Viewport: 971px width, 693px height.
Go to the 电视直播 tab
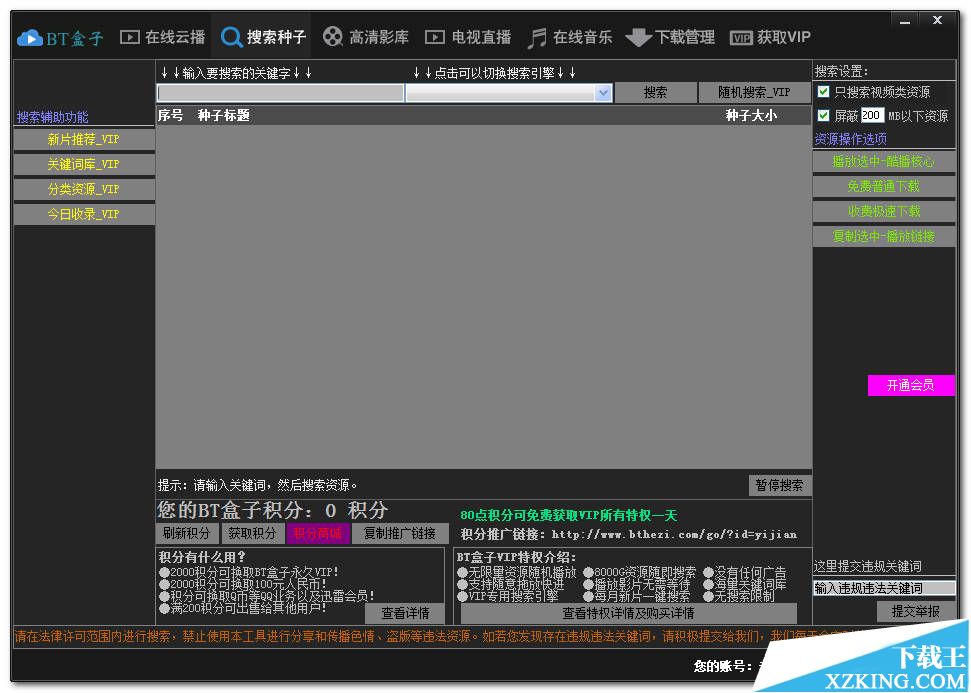point(468,37)
